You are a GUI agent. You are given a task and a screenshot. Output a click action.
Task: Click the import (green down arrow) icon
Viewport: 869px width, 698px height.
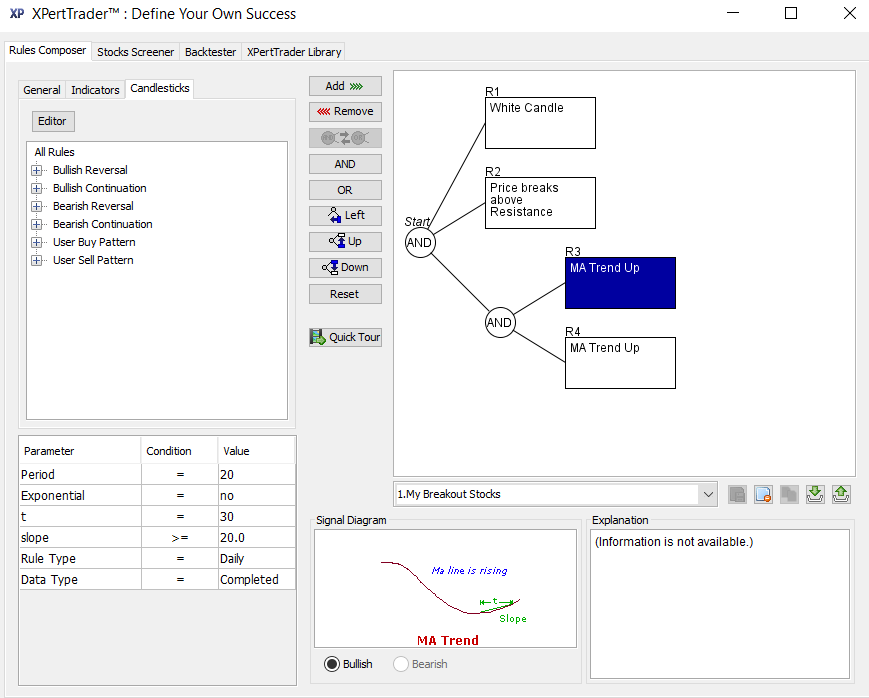click(815, 495)
